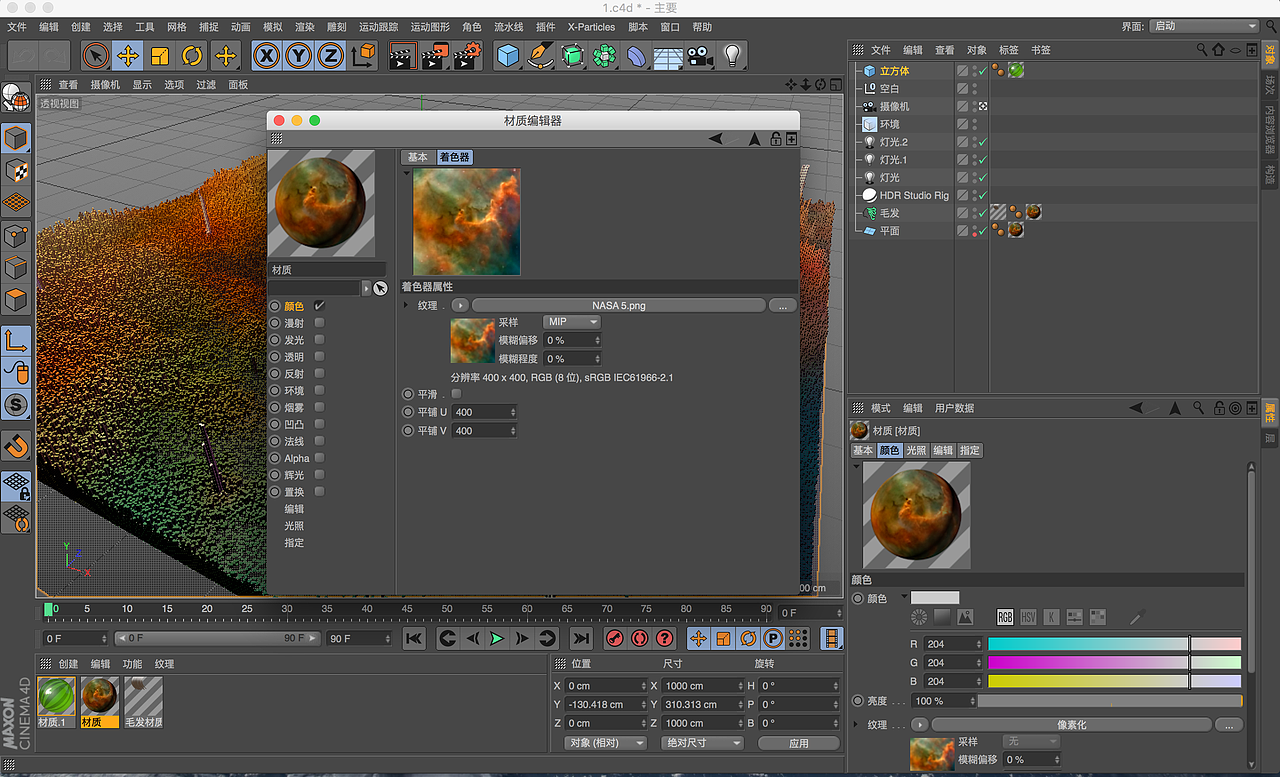This screenshot has height=777, width=1280.
Task: Switch to the 光照 tab in attributes
Action: pyautogui.click(x=916, y=451)
